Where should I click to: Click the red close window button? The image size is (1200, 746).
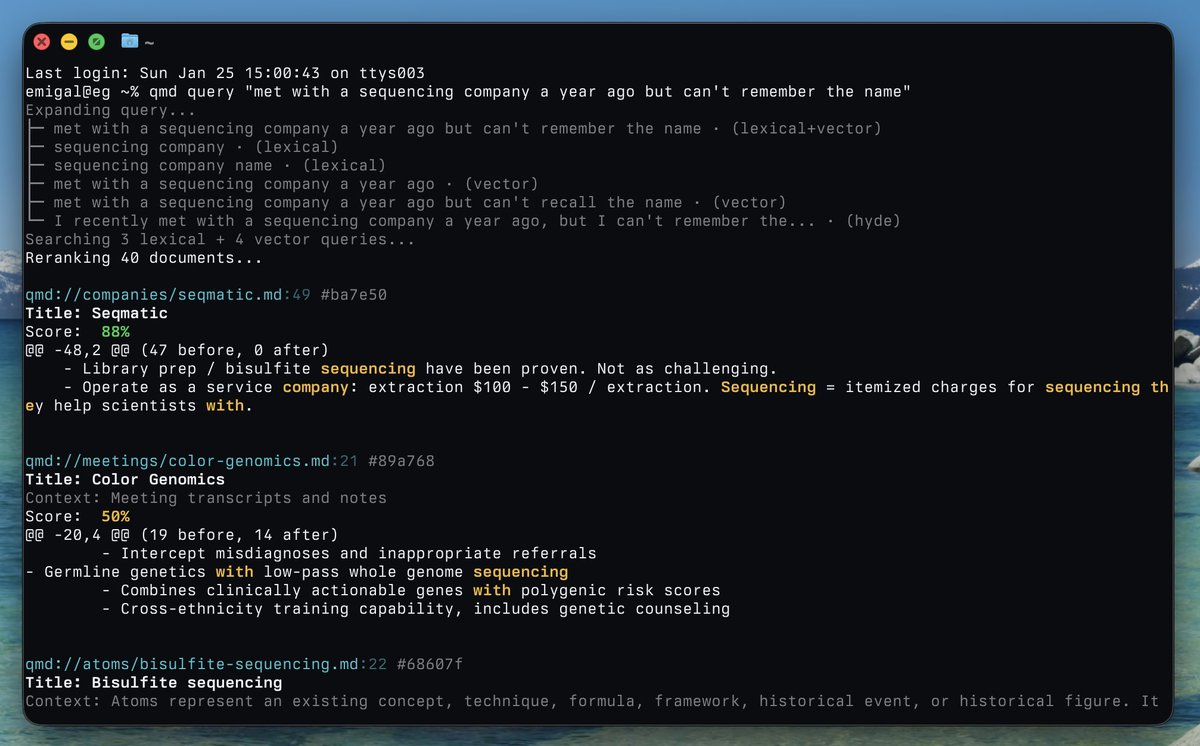click(x=42, y=42)
